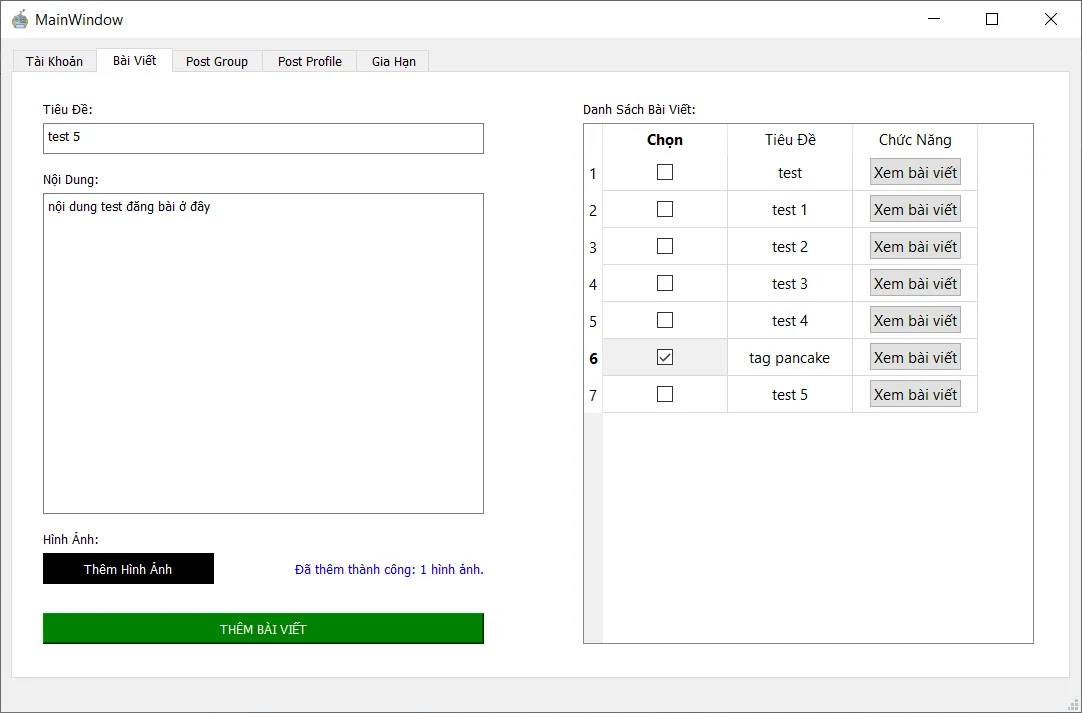
Task: Click the Thêm Hình Ảnh button
Action: coord(128,569)
